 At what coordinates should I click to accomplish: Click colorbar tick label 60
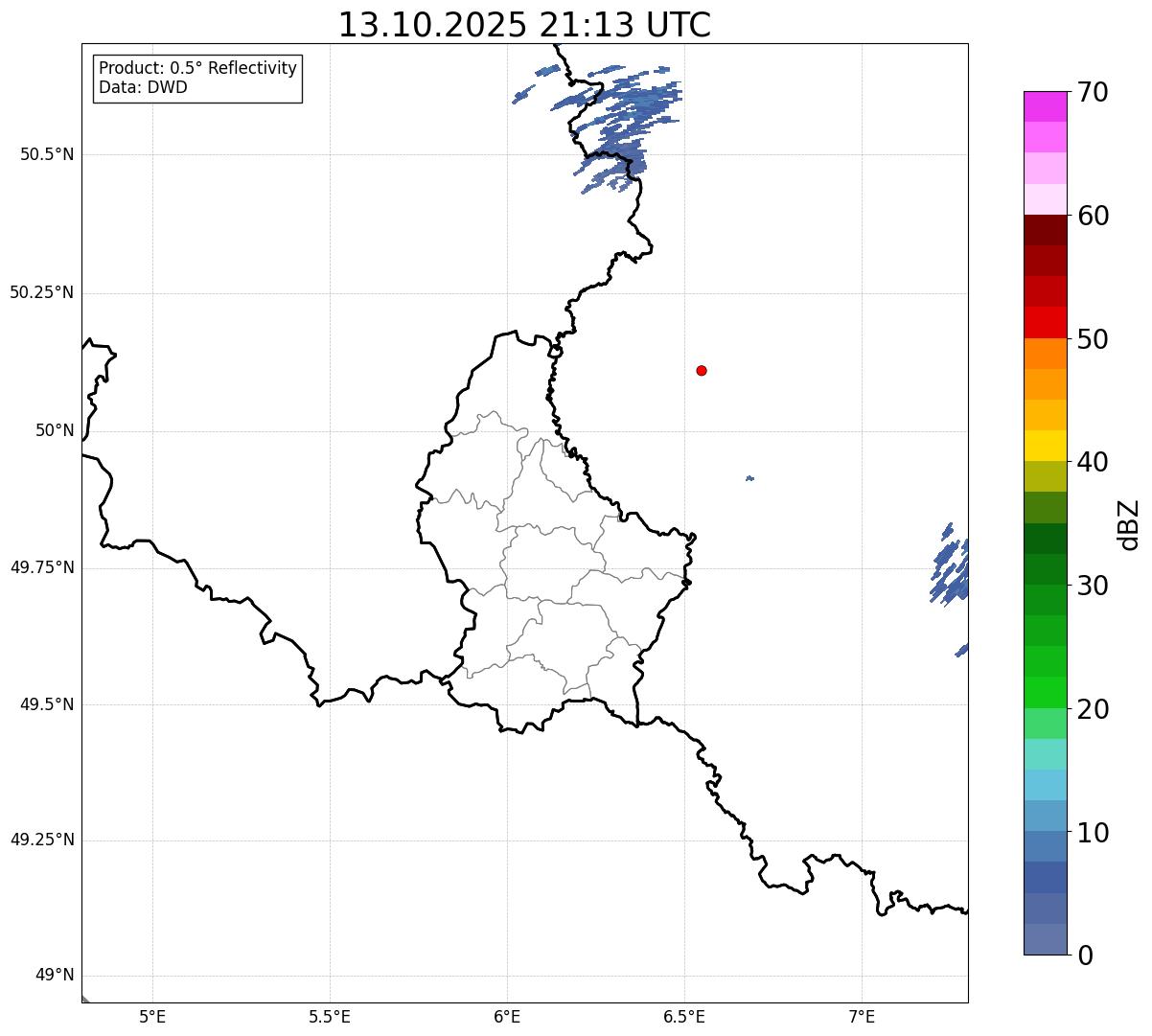coord(1093,216)
